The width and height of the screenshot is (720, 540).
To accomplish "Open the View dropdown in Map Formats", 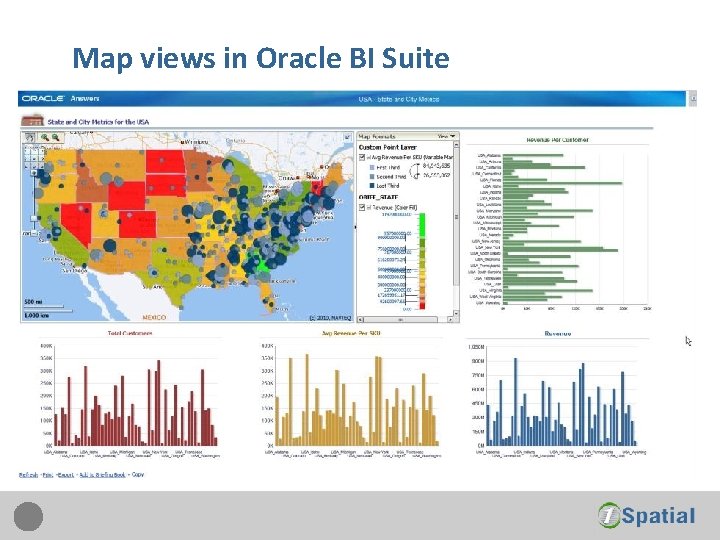I will [446, 136].
